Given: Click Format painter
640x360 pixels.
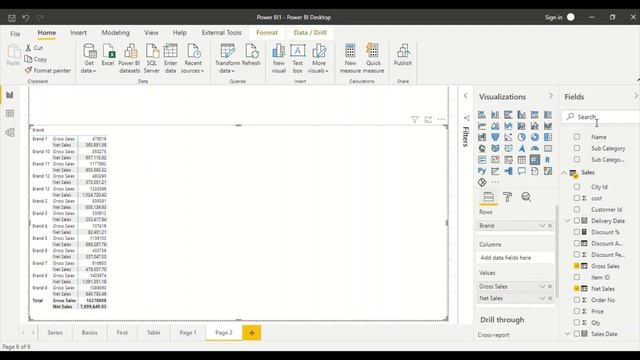Looking at the screenshot, I should (x=47, y=71).
